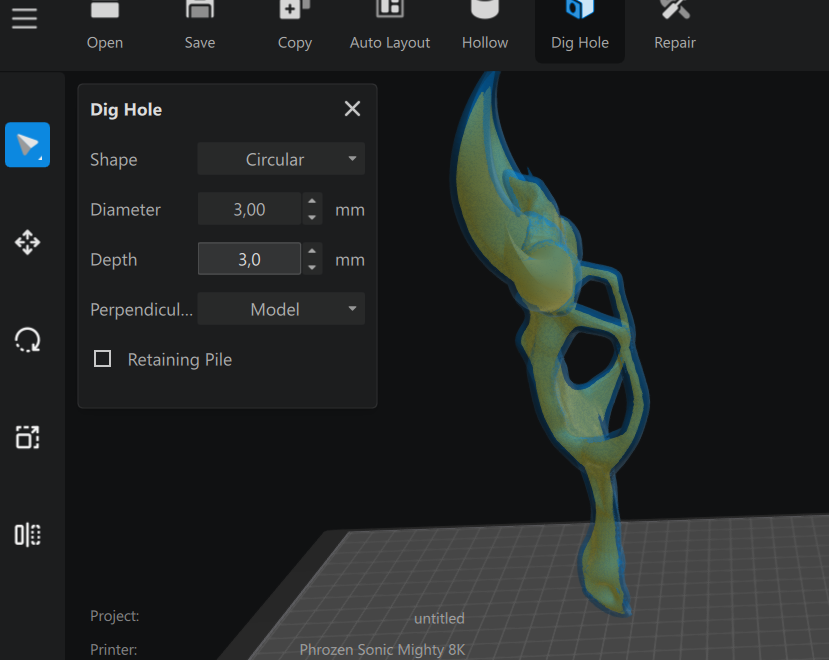This screenshot has width=829, height=660.
Task: Run Auto Layout on the plate
Action: (x=390, y=26)
